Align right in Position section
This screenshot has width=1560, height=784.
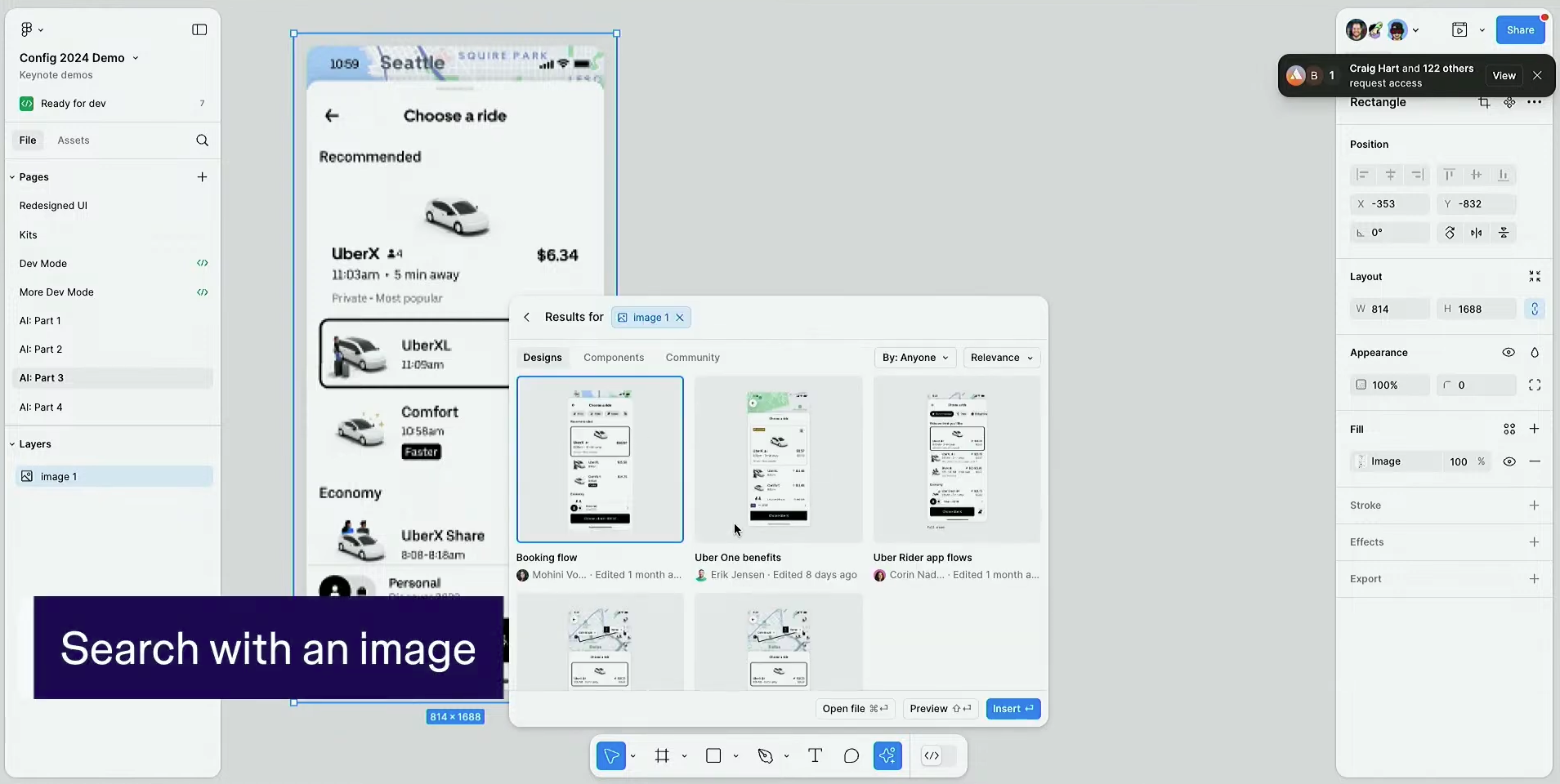(1418, 175)
